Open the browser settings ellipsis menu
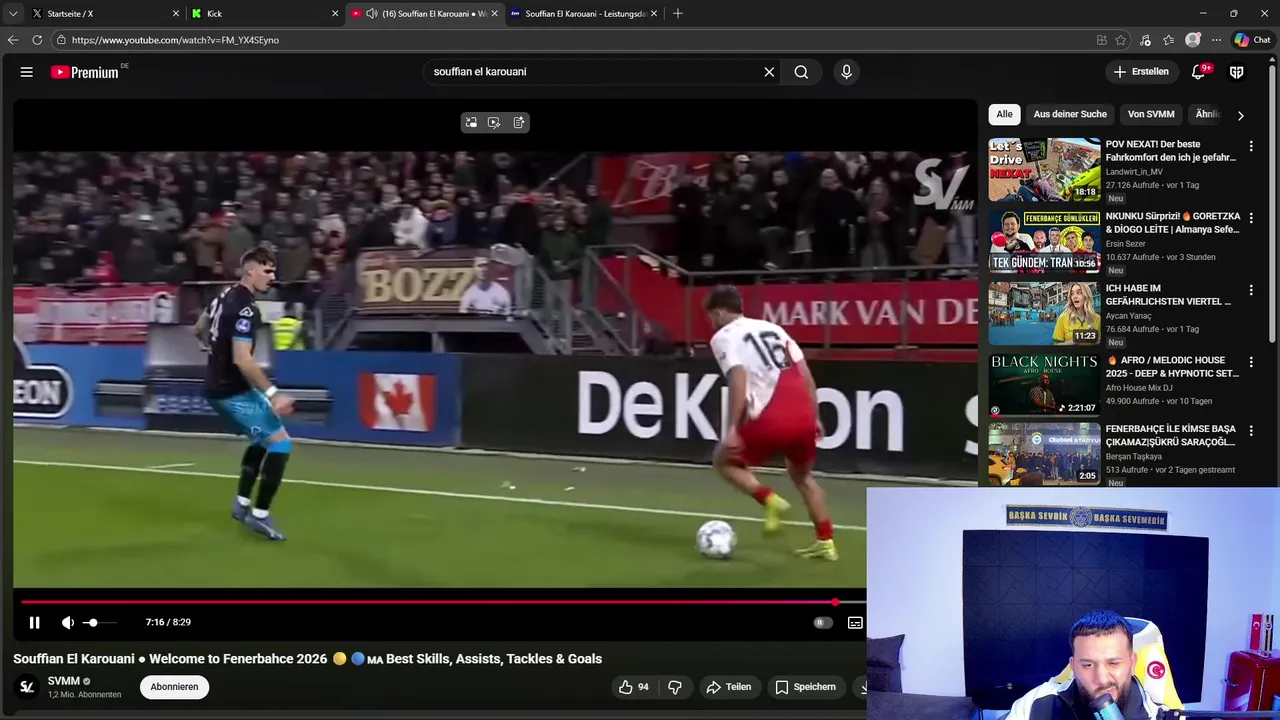Viewport: 1280px width, 720px height. (x=1216, y=40)
